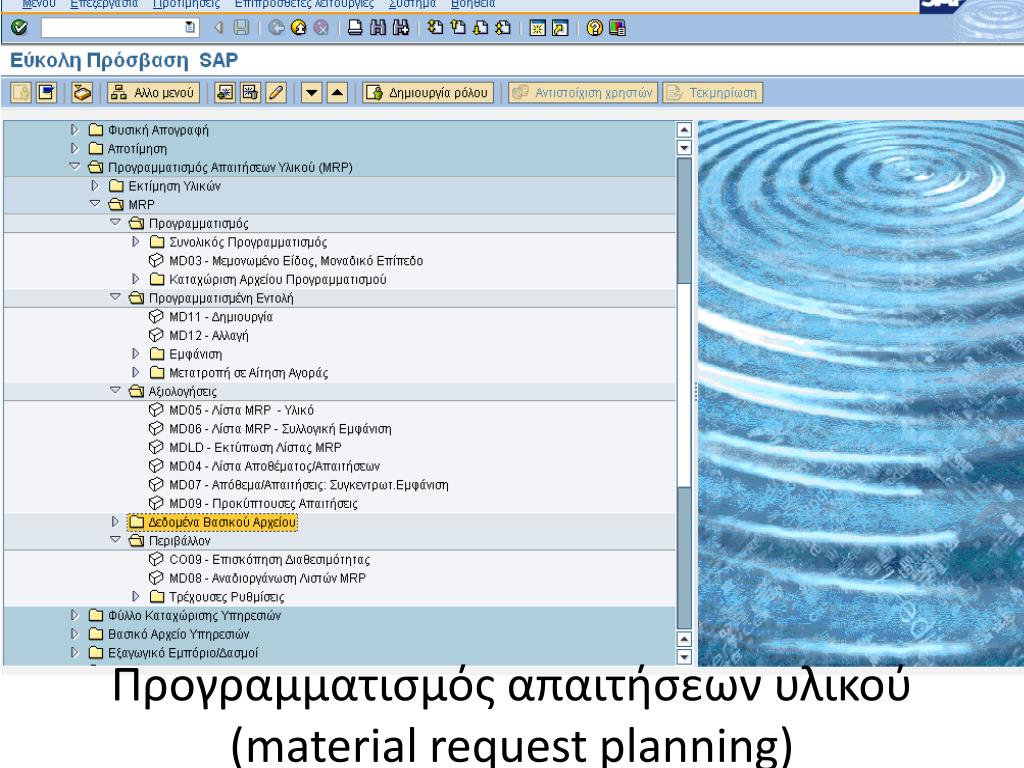Click the yellow Help question mark icon

pos(594,27)
